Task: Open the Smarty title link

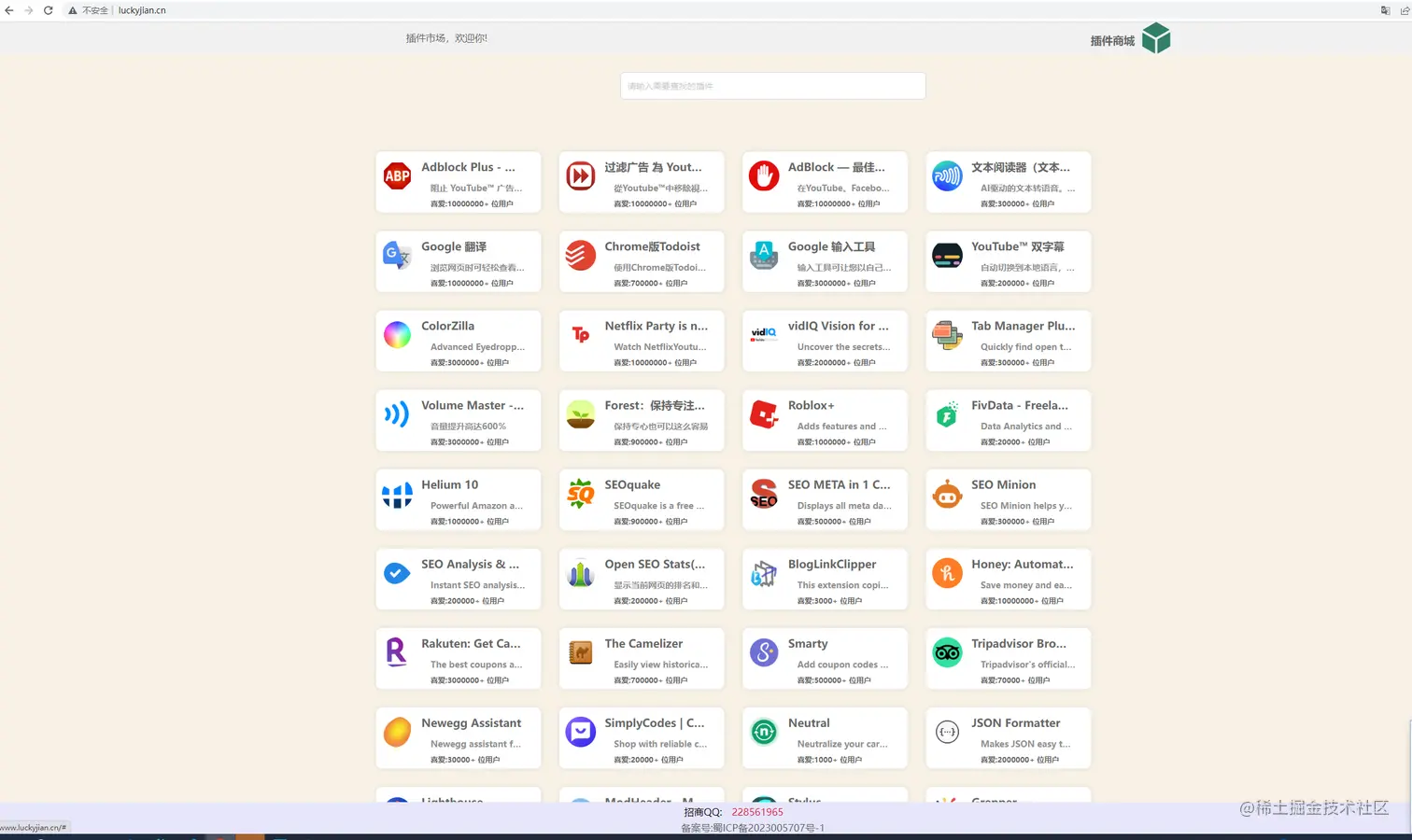Action: point(808,643)
